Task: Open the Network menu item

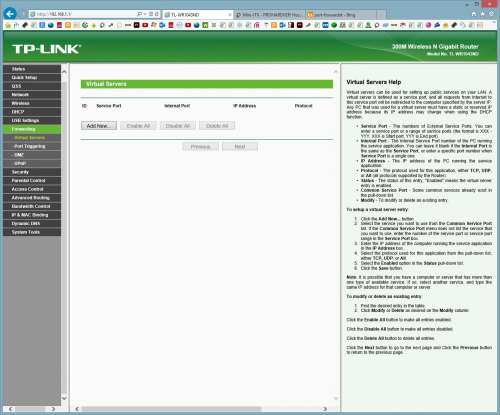Action: (x=32, y=95)
